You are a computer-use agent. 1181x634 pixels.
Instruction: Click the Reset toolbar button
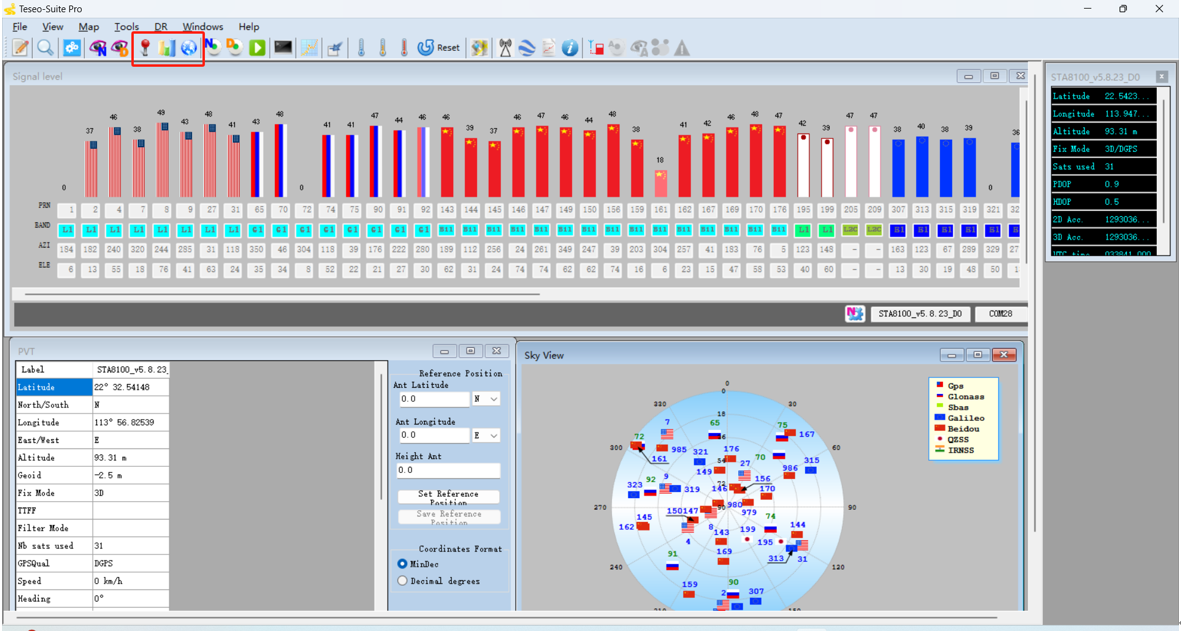coord(439,48)
